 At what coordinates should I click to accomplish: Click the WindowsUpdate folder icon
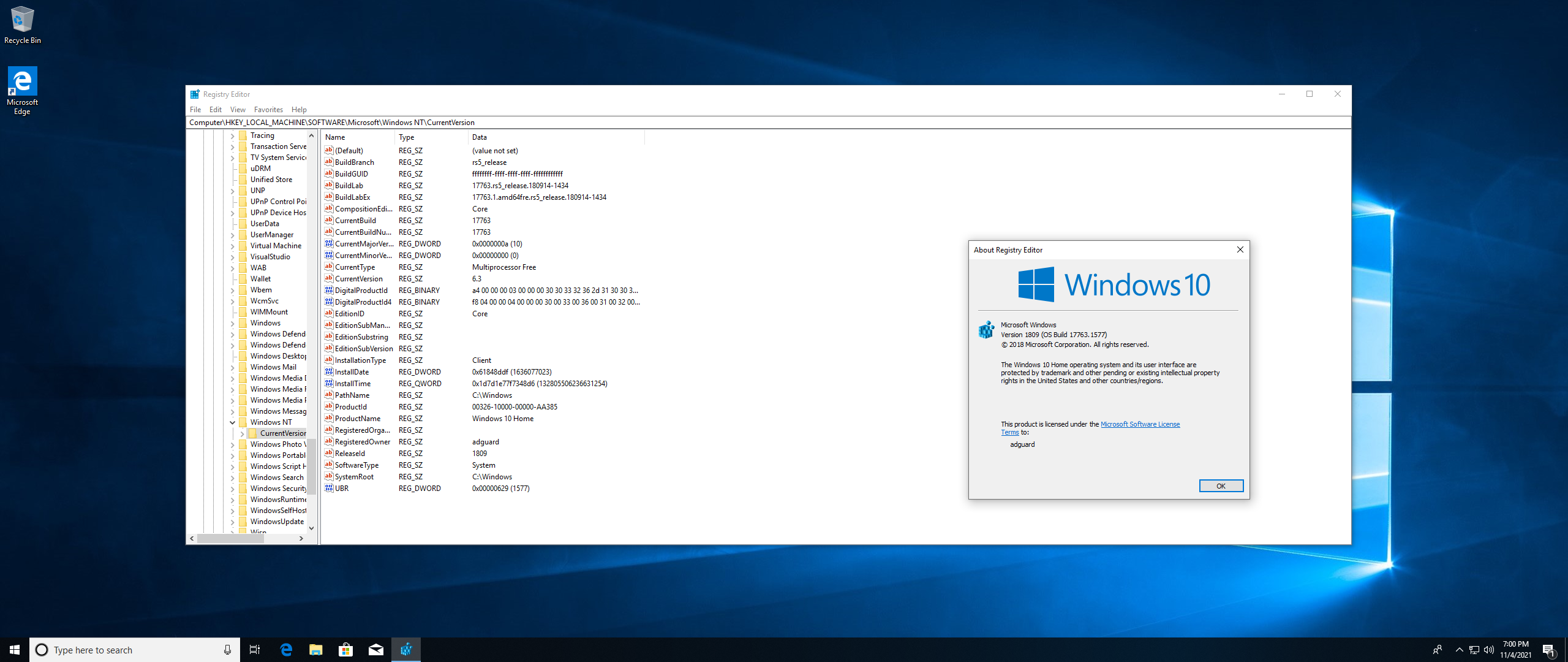pos(243,522)
